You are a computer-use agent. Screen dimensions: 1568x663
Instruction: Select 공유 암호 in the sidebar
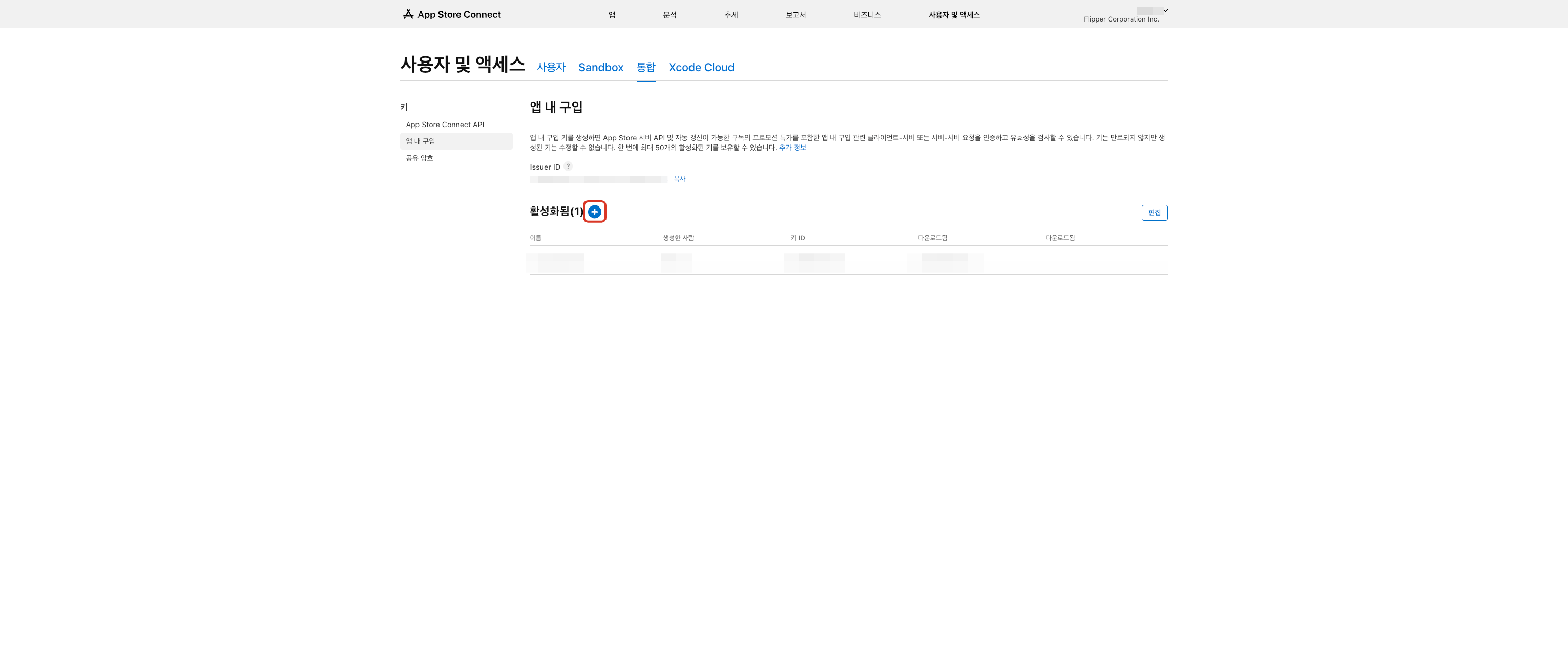pos(419,158)
